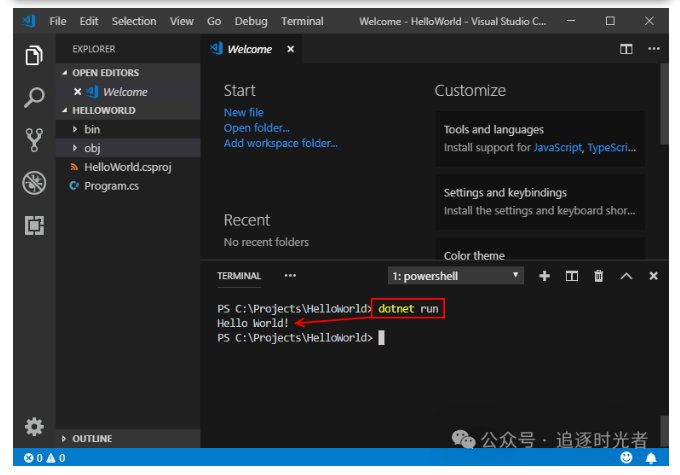Viewport: 680px width, 475px height.
Task: Open the Extensions view icon
Action: coord(34,225)
